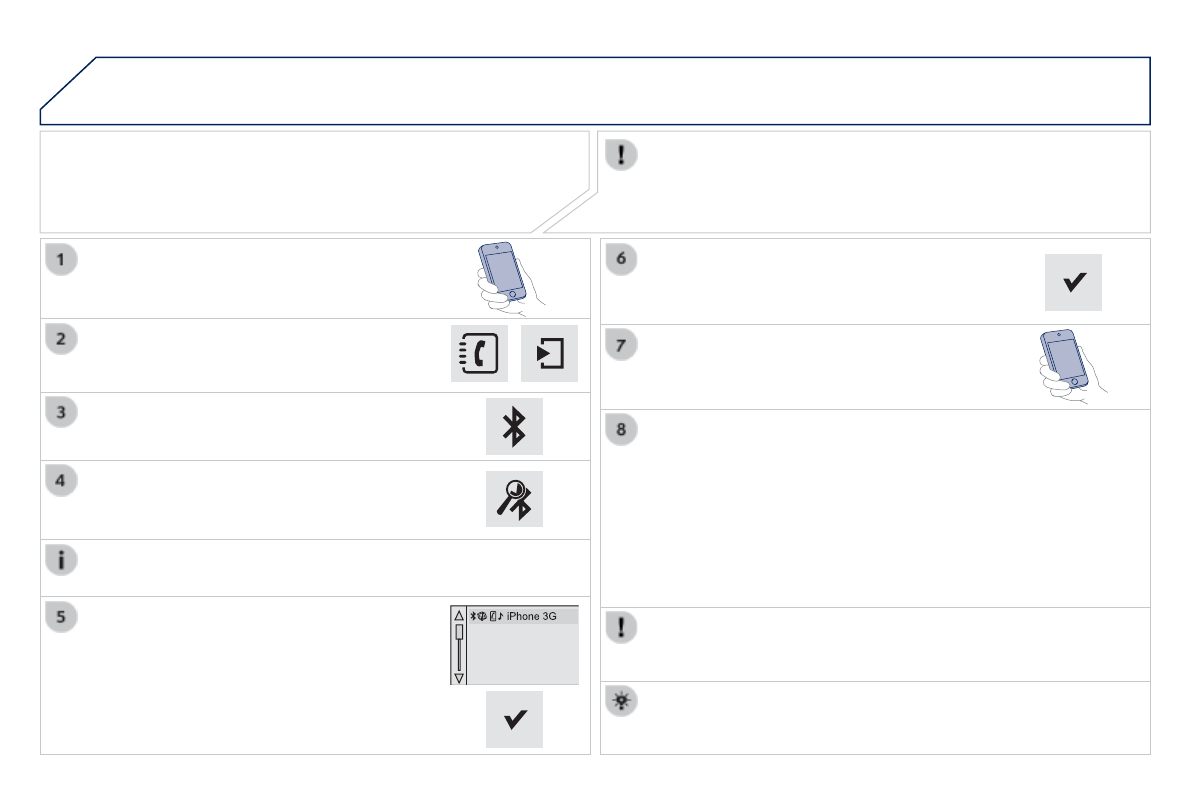The height and width of the screenshot is (794, 1191).
Task: Click the Bluetooth search magnifier icon
Action: tap(514, 499)
